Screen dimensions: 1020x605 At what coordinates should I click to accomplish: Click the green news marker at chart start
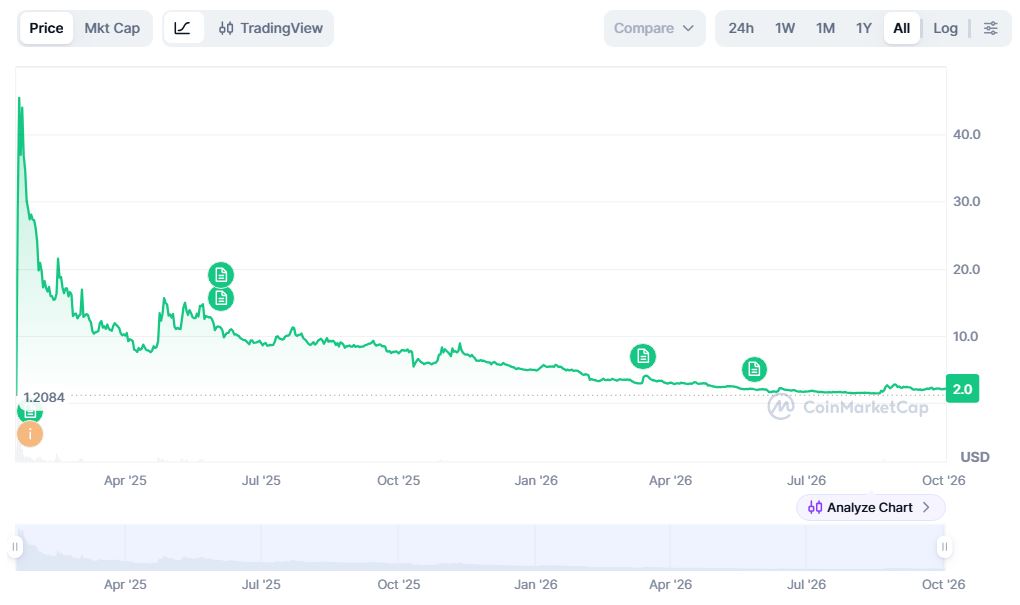point(30,412)
